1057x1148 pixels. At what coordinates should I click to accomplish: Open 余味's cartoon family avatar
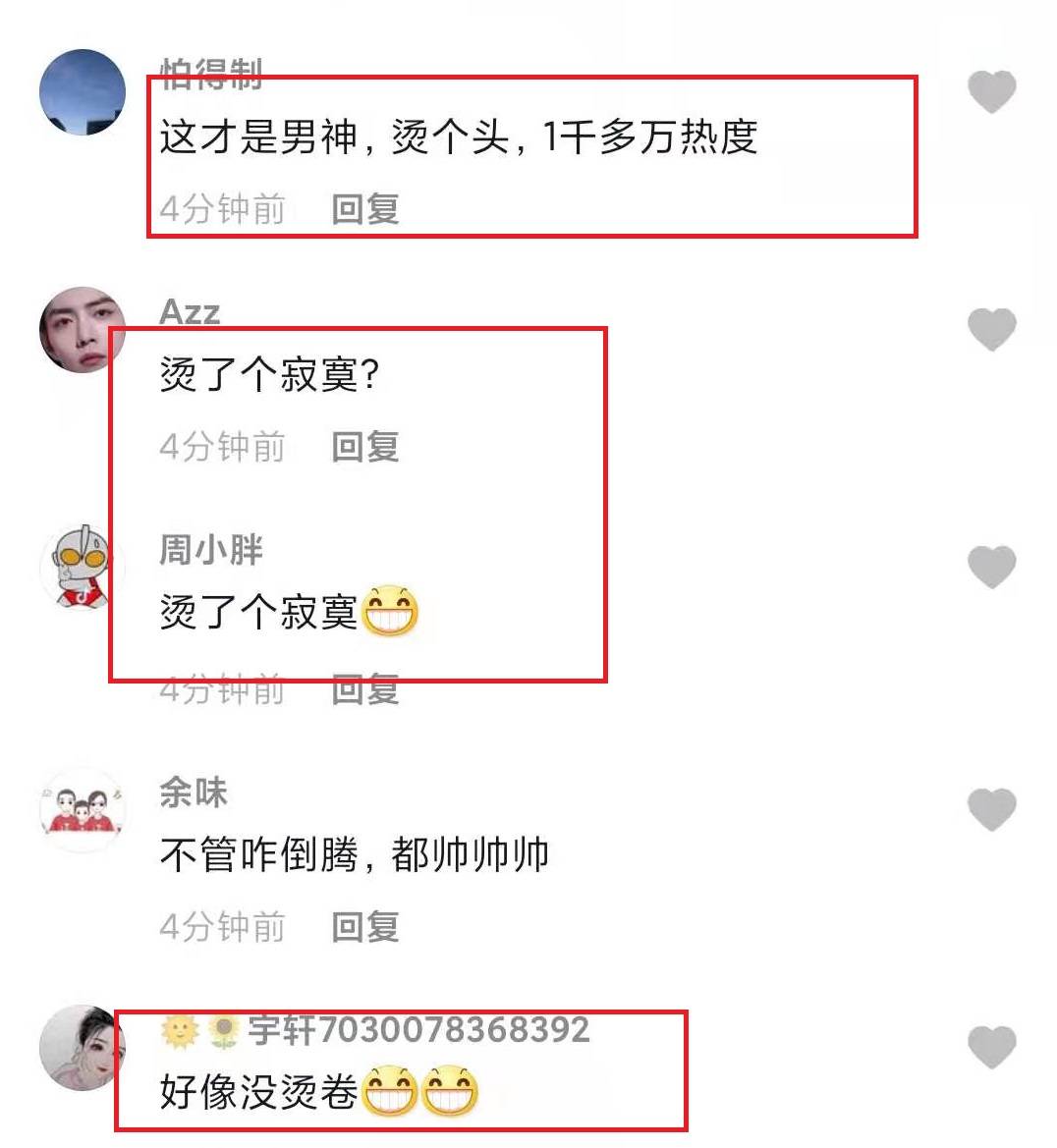pyautogui.click(x=83, y=810)
